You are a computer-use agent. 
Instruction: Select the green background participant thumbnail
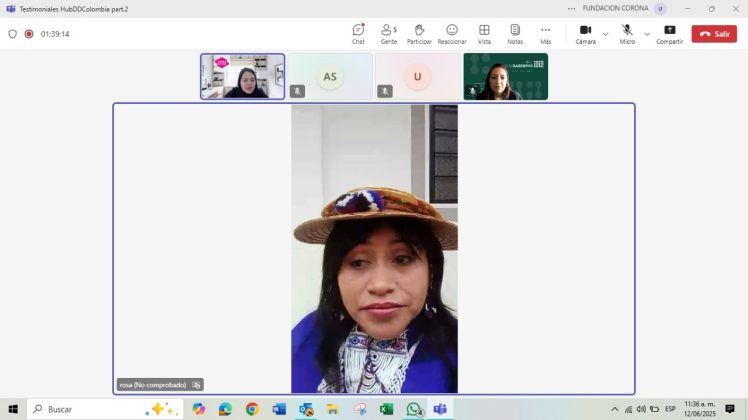pos(506,76)
